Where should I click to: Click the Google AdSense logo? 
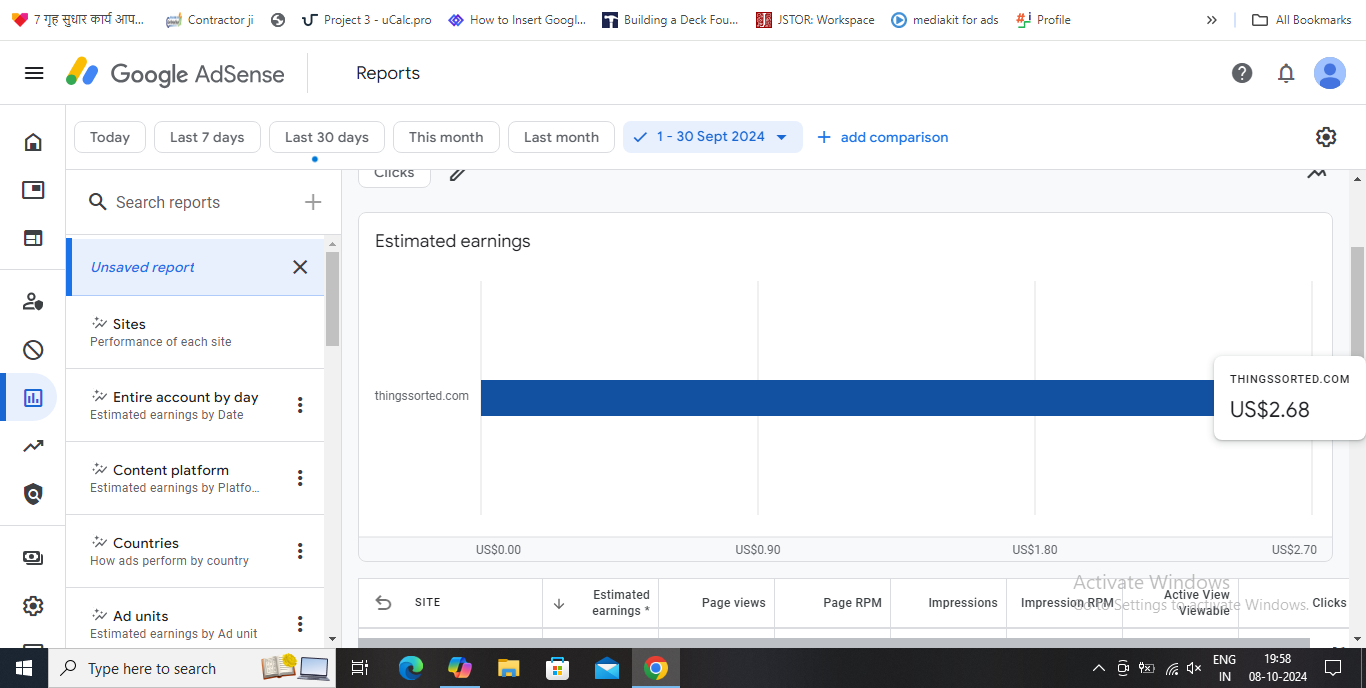[x=175, y=73]
